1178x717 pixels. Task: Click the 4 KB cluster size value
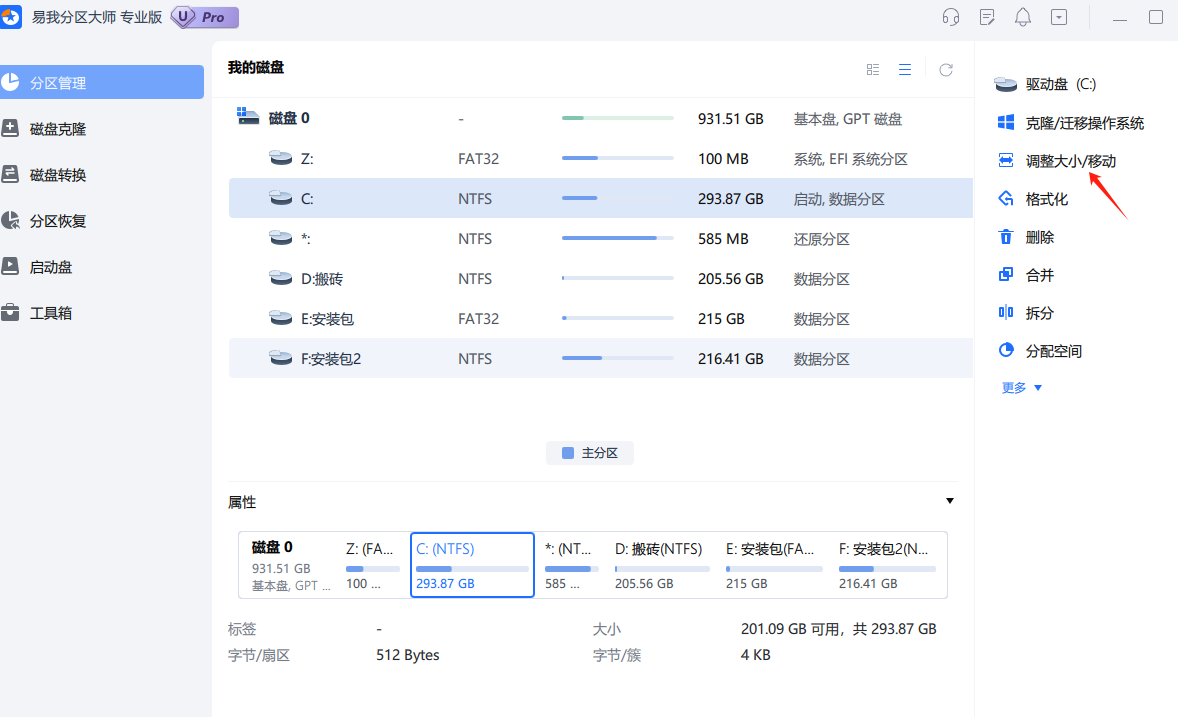[x=756, y=655]
